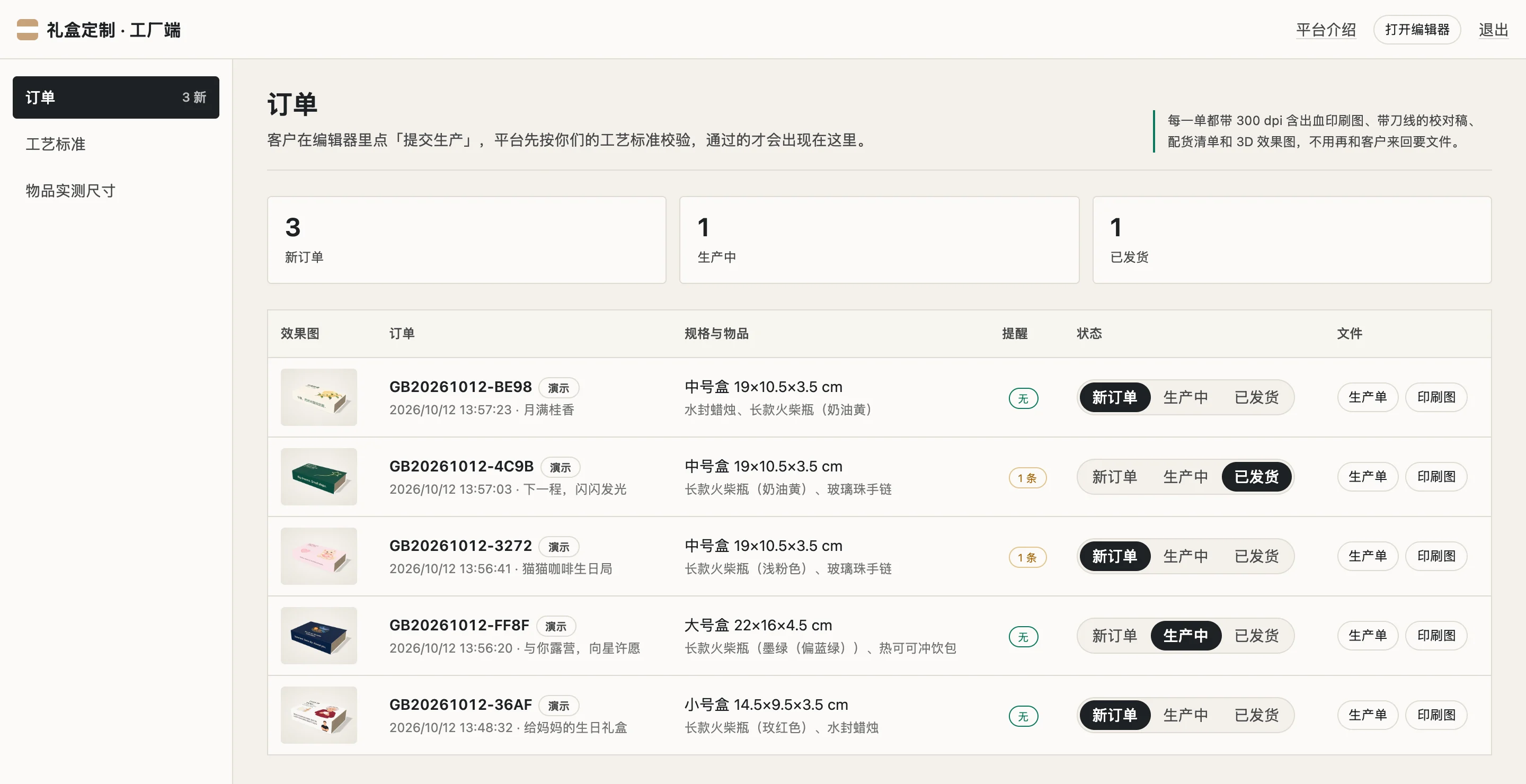This screenshot has width=1526, height=784.
Task: Click the 提醒 column header
Action: (x=1014, y=333)
